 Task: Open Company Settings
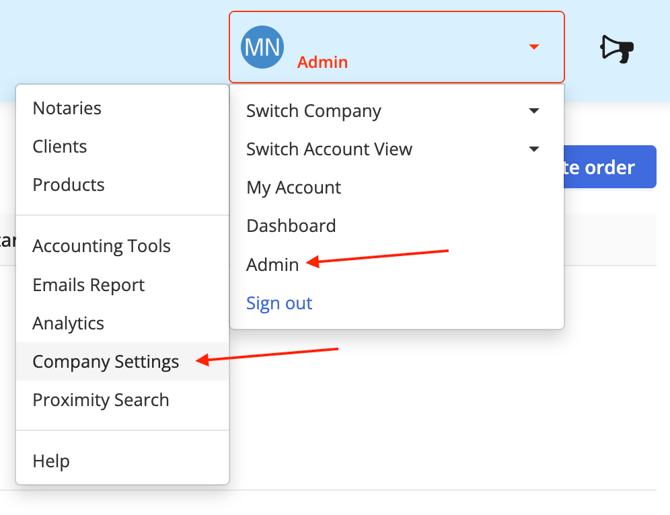(123, 362)
